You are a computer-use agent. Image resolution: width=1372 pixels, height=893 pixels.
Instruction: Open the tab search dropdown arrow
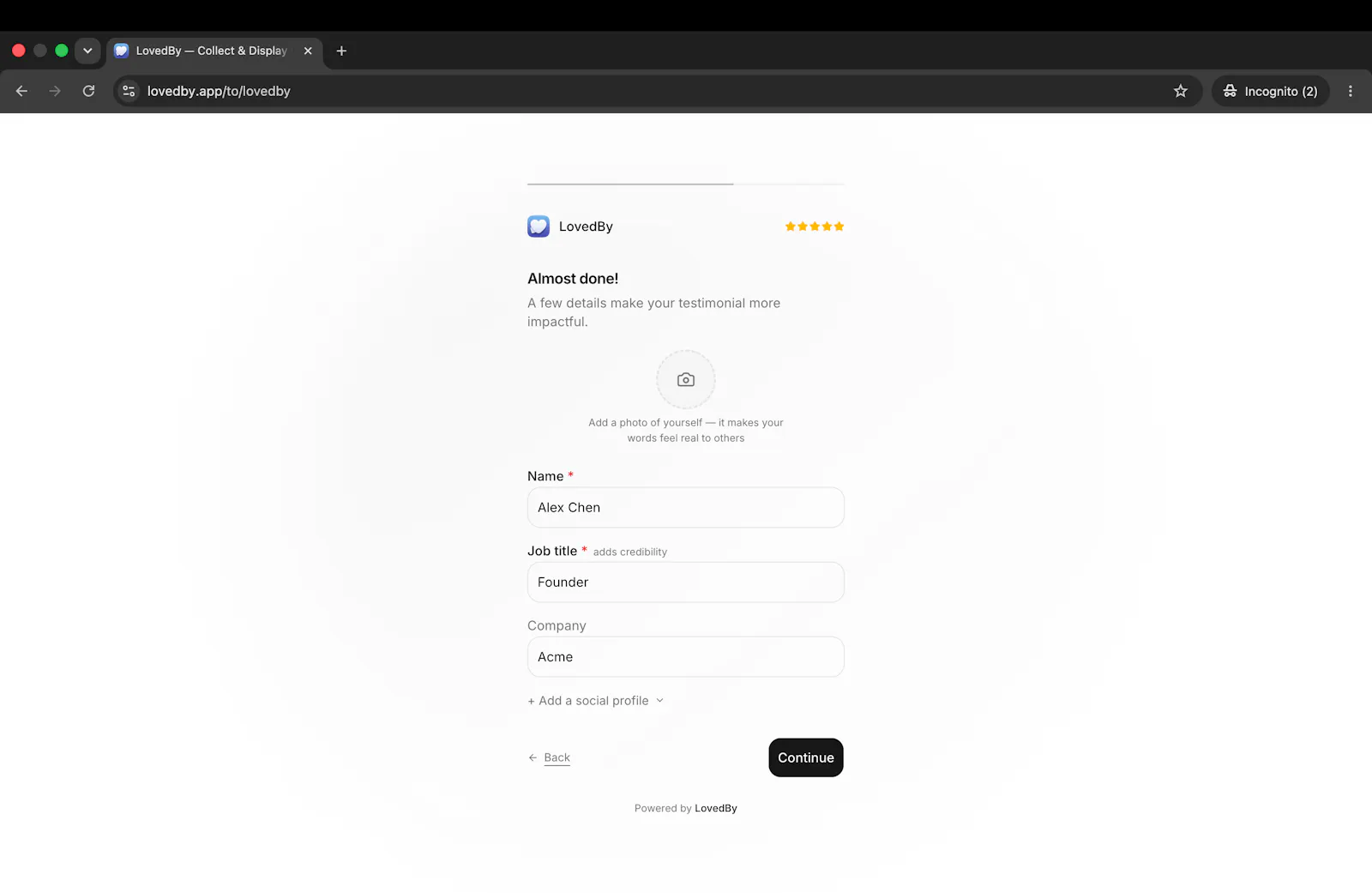(87, 51)
